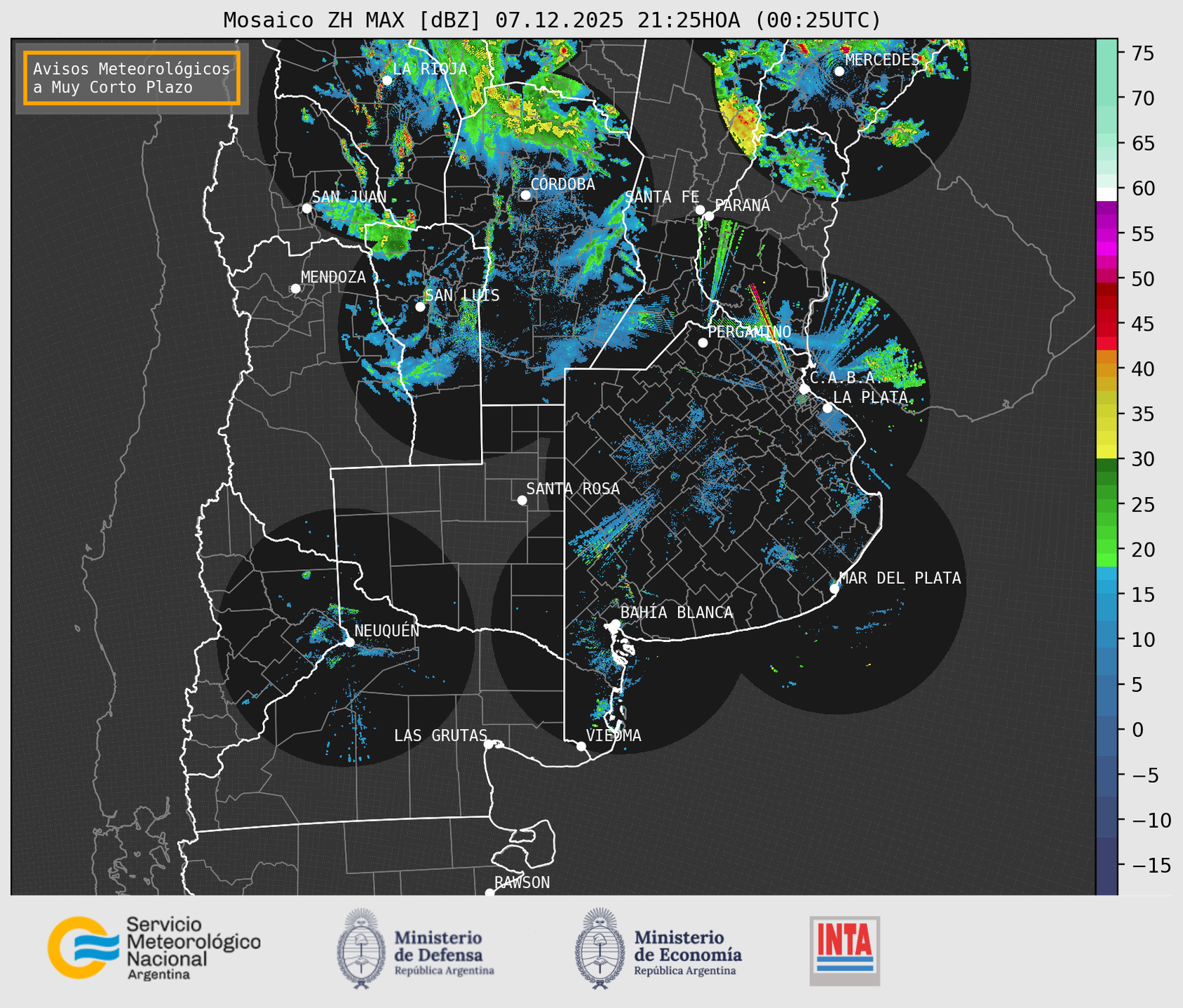Click the red 45 dBZ color band
The width and height of the screenshot is (1183, 1008).
pos(1107,323)
